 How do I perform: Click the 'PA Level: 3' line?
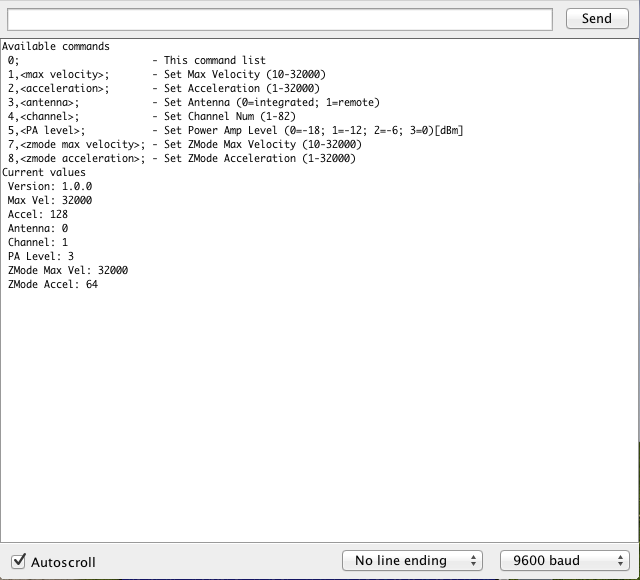[x=41, y=256]
